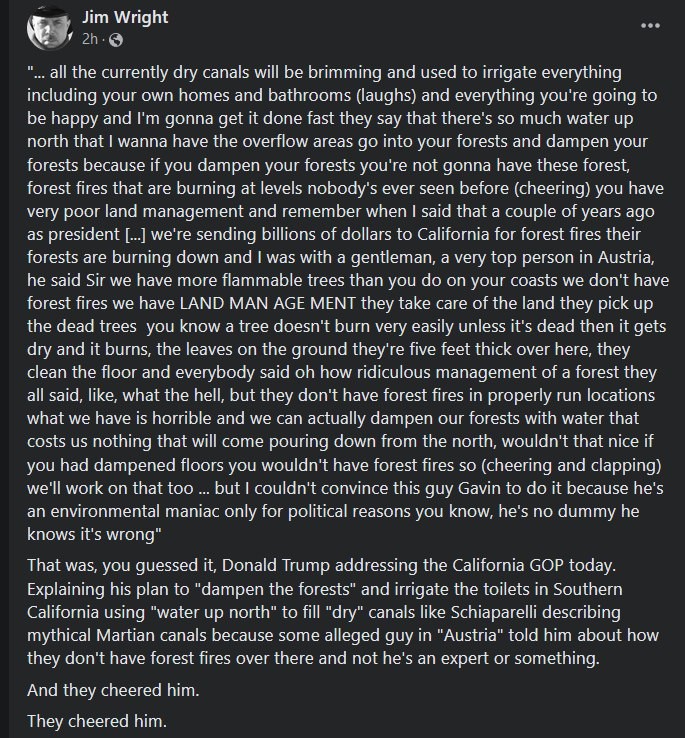685x738 pixels.
Task: Click the globe public audience icon
Action: pos(115,40)
